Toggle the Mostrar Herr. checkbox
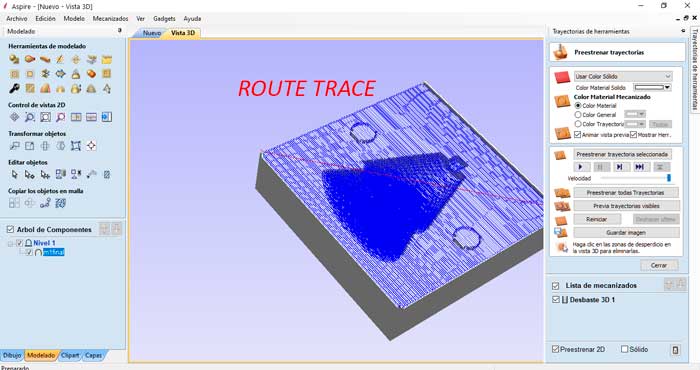 pyautogui.click(x=633, y=134)
